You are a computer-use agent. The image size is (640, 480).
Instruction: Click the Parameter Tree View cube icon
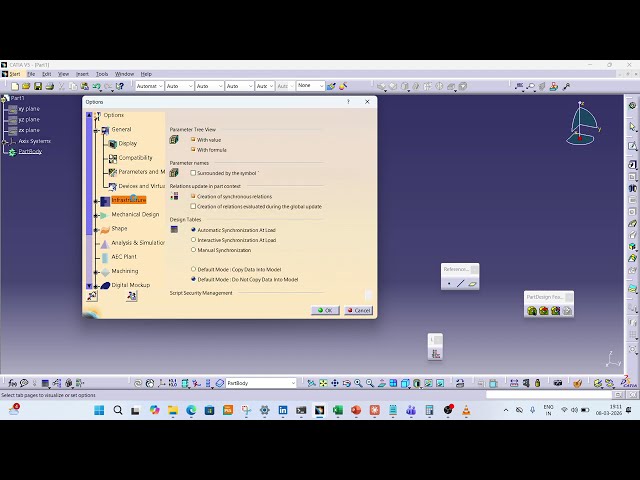(174, 140)
